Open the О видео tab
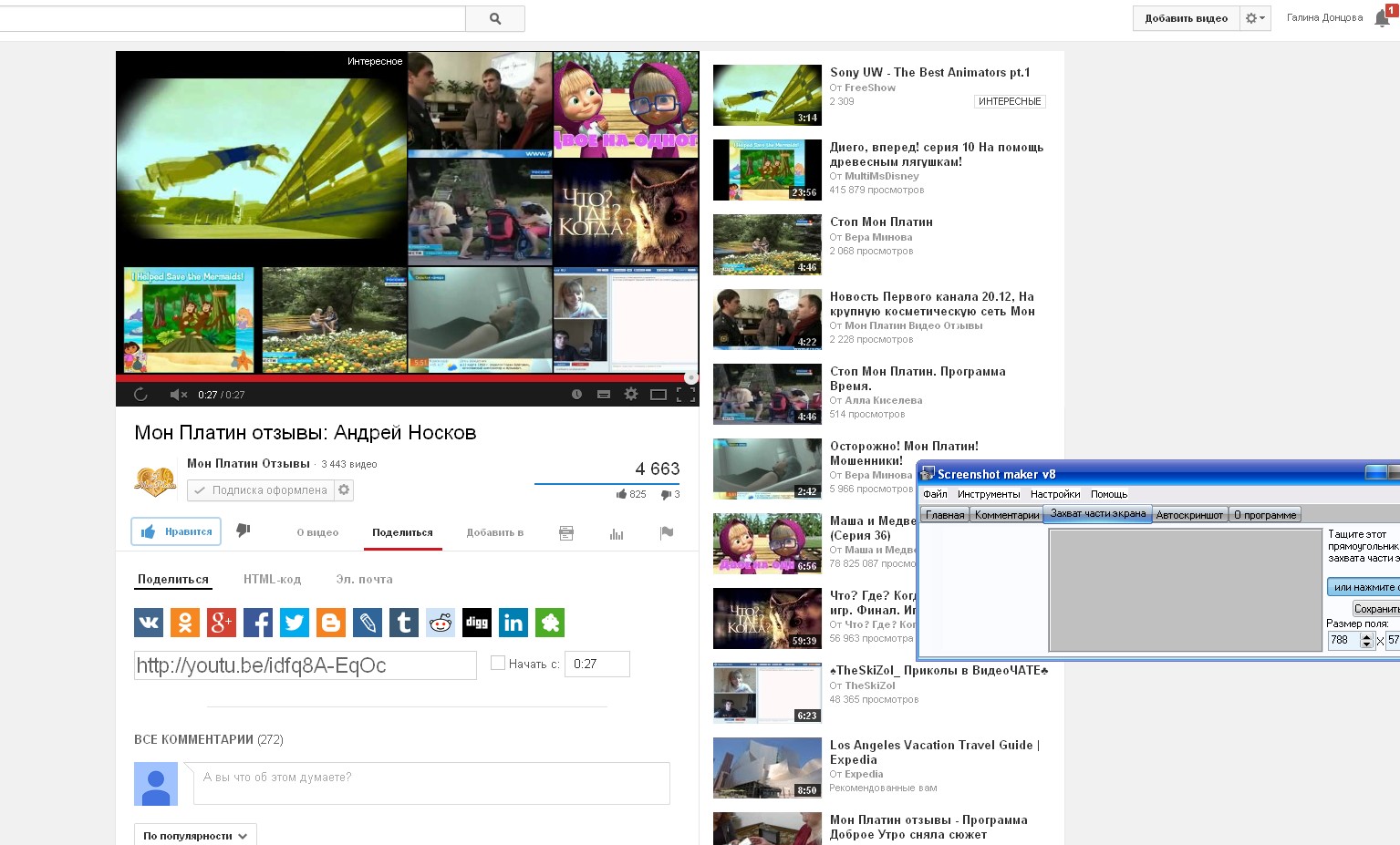The width and height of the screenshot is (1400, 845). pos(317,532)
